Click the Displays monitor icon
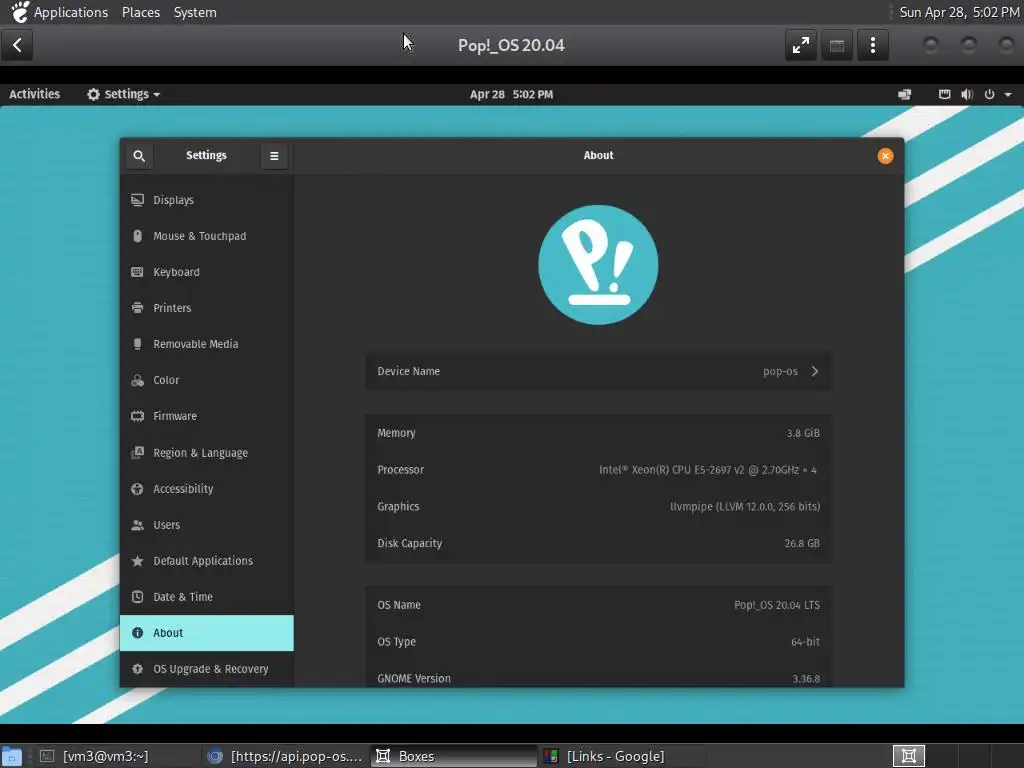Viewport: 1024px width, 768px height. click(x=137, y=200)
